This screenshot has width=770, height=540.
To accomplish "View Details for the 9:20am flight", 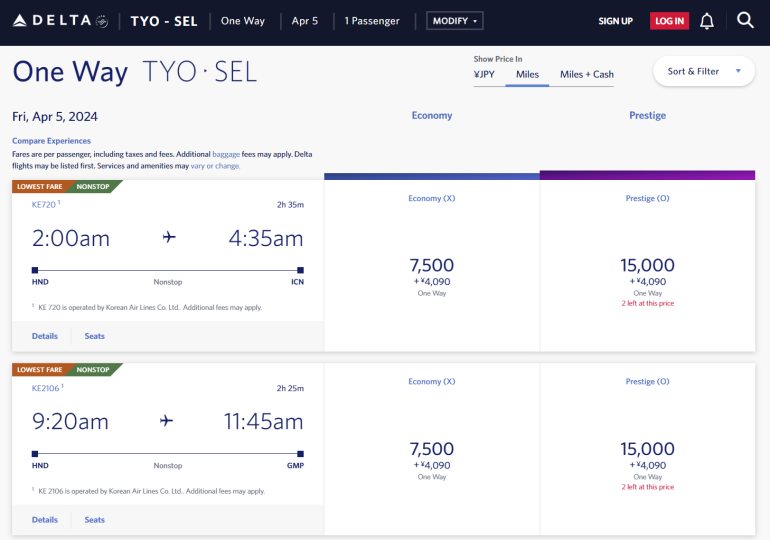I will coord(45,520).
